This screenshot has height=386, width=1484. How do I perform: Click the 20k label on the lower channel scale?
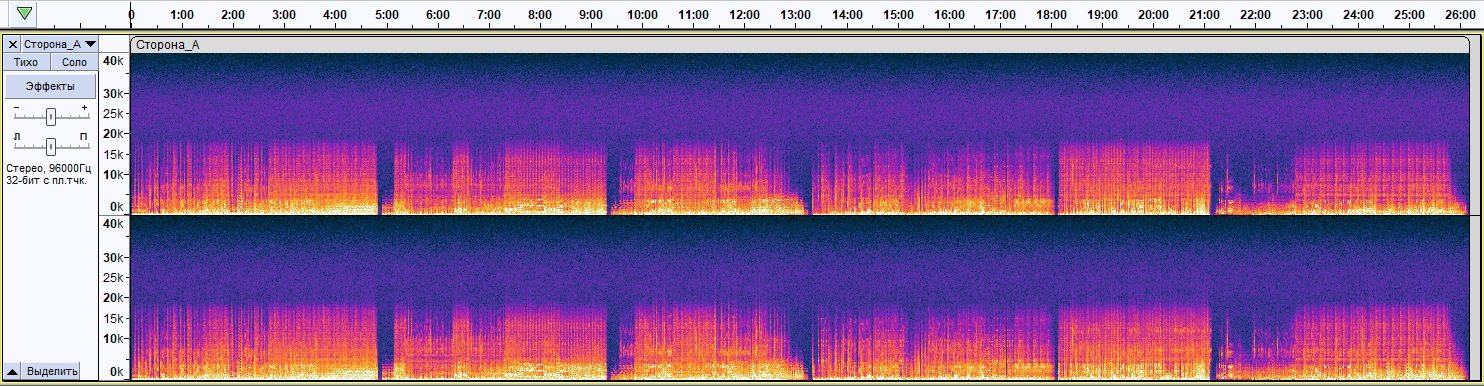[x=114, y=298]
